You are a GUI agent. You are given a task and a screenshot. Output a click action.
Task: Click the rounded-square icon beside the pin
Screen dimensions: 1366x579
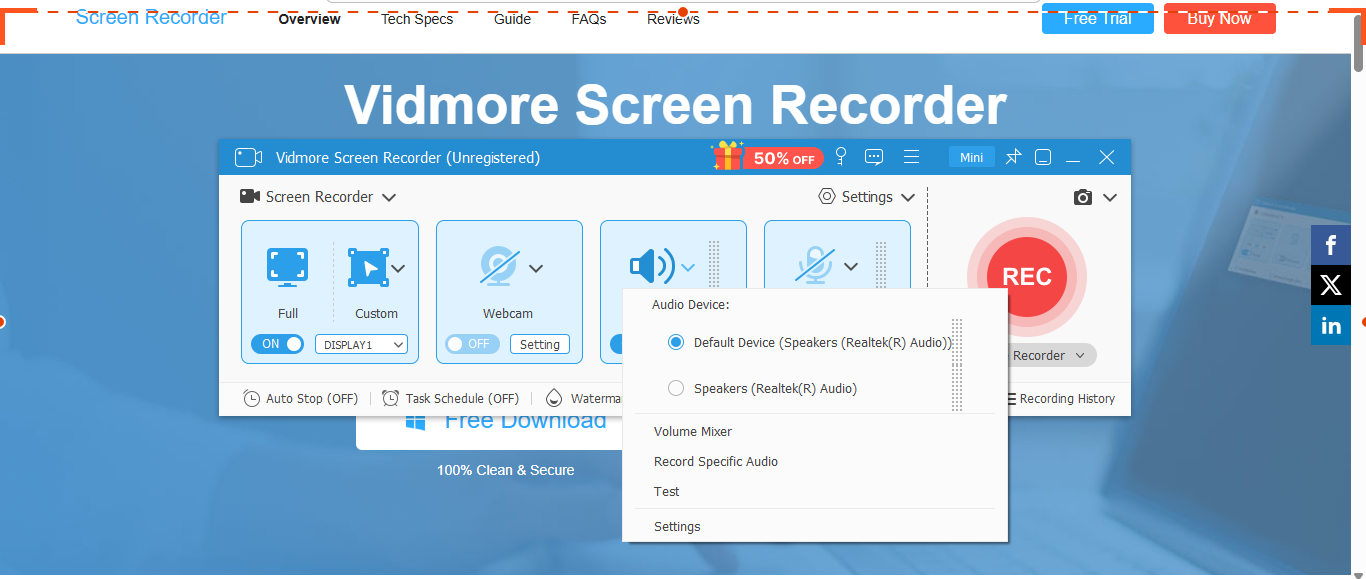pos(1043,157)
